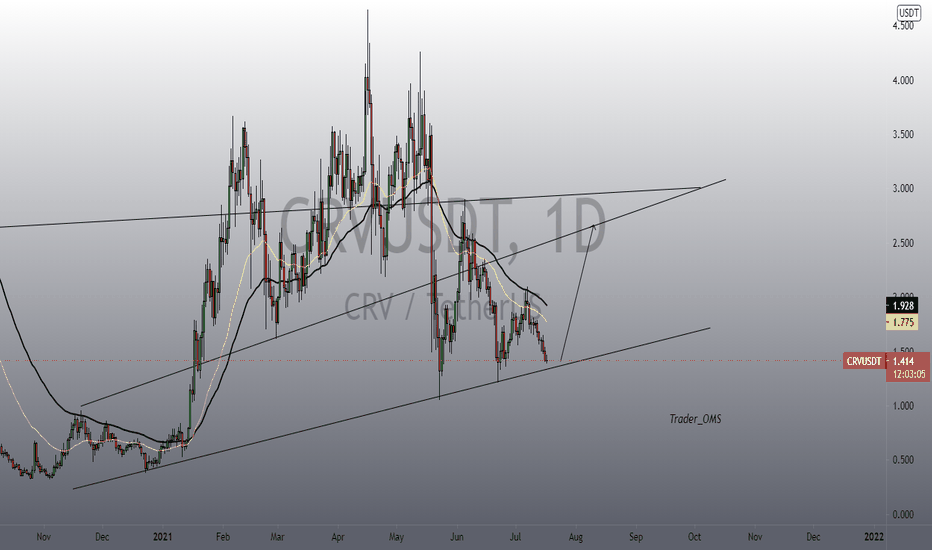
Task: Click the Nov label right of Oct on time axis
Action: click(755, 537)
